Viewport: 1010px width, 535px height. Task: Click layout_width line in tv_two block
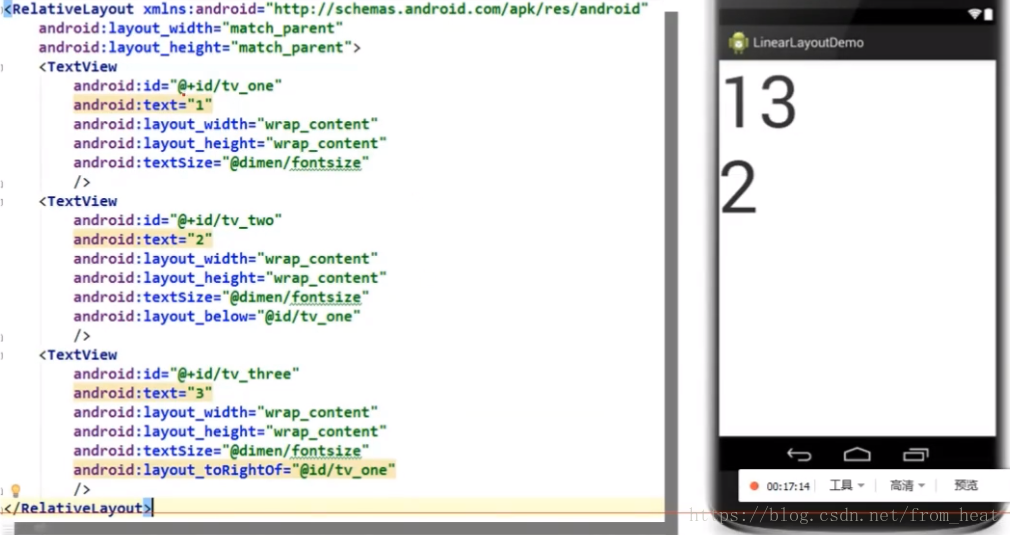pos(225,259)
